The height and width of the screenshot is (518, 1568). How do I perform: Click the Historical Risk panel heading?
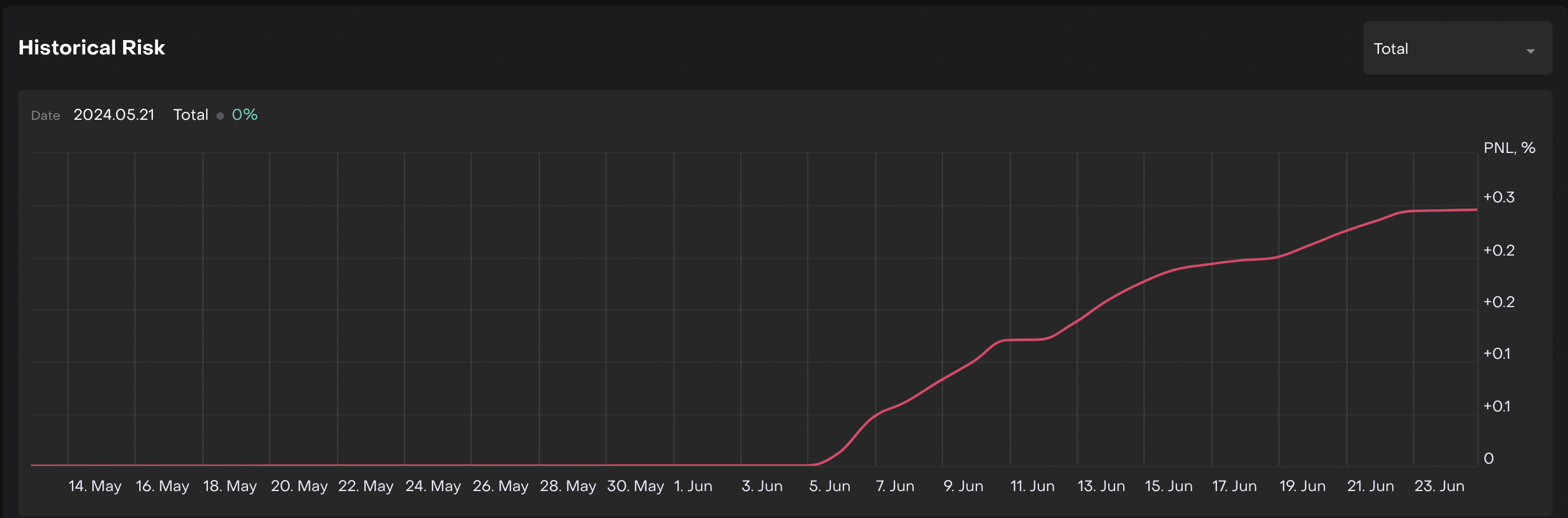[x=90, y=47]
